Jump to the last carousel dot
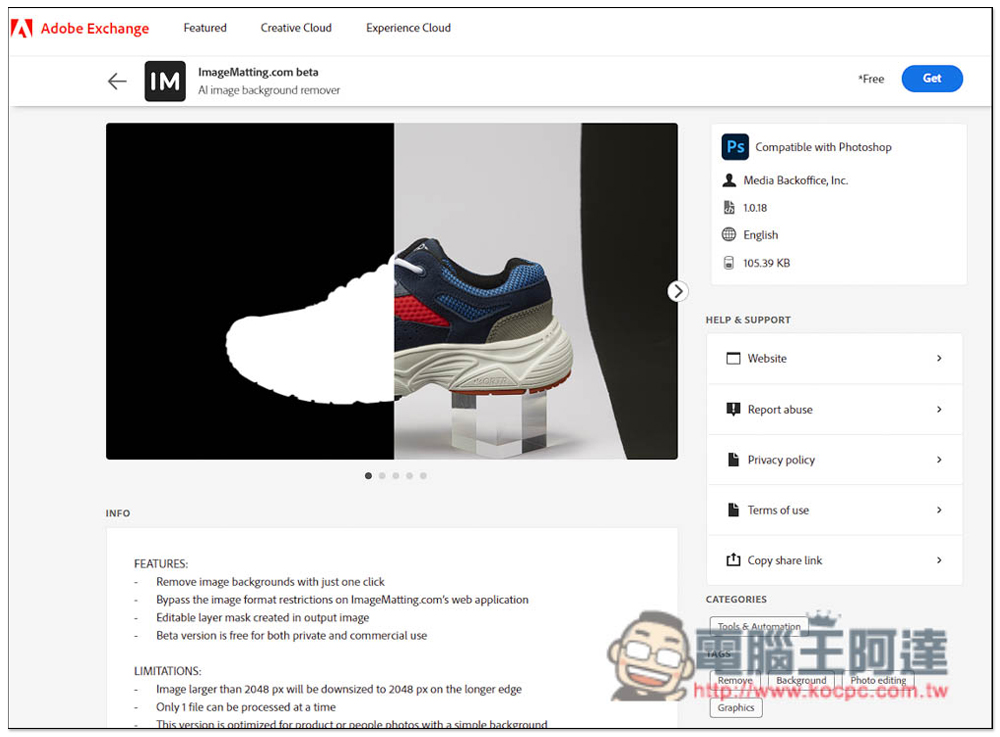The height and width of the screenshot is (737, 1000). (x=423, y=476)
